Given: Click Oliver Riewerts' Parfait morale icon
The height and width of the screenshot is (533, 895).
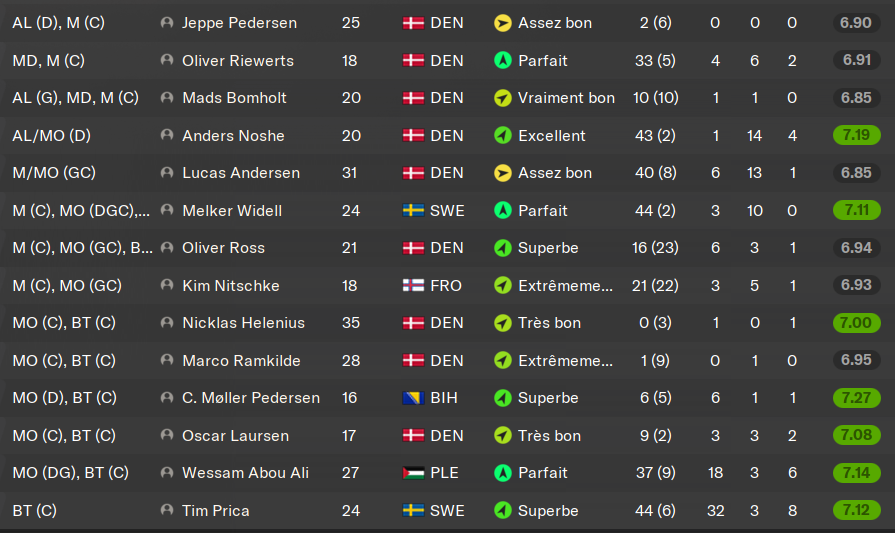Looking at the screenshot, I should tap(503, 61).
